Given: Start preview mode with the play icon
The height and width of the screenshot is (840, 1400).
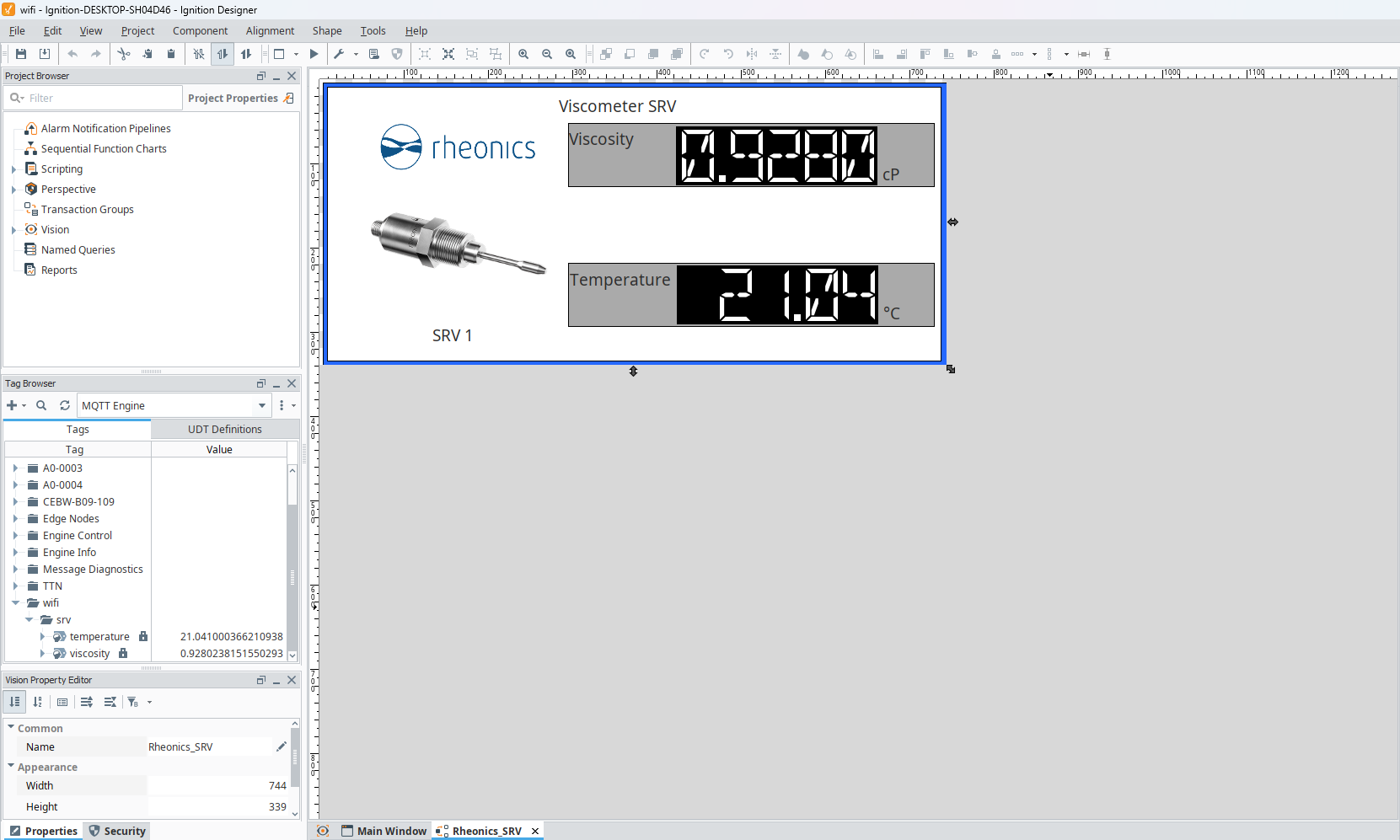Looking at the screenshot, I should coord(314,54).
